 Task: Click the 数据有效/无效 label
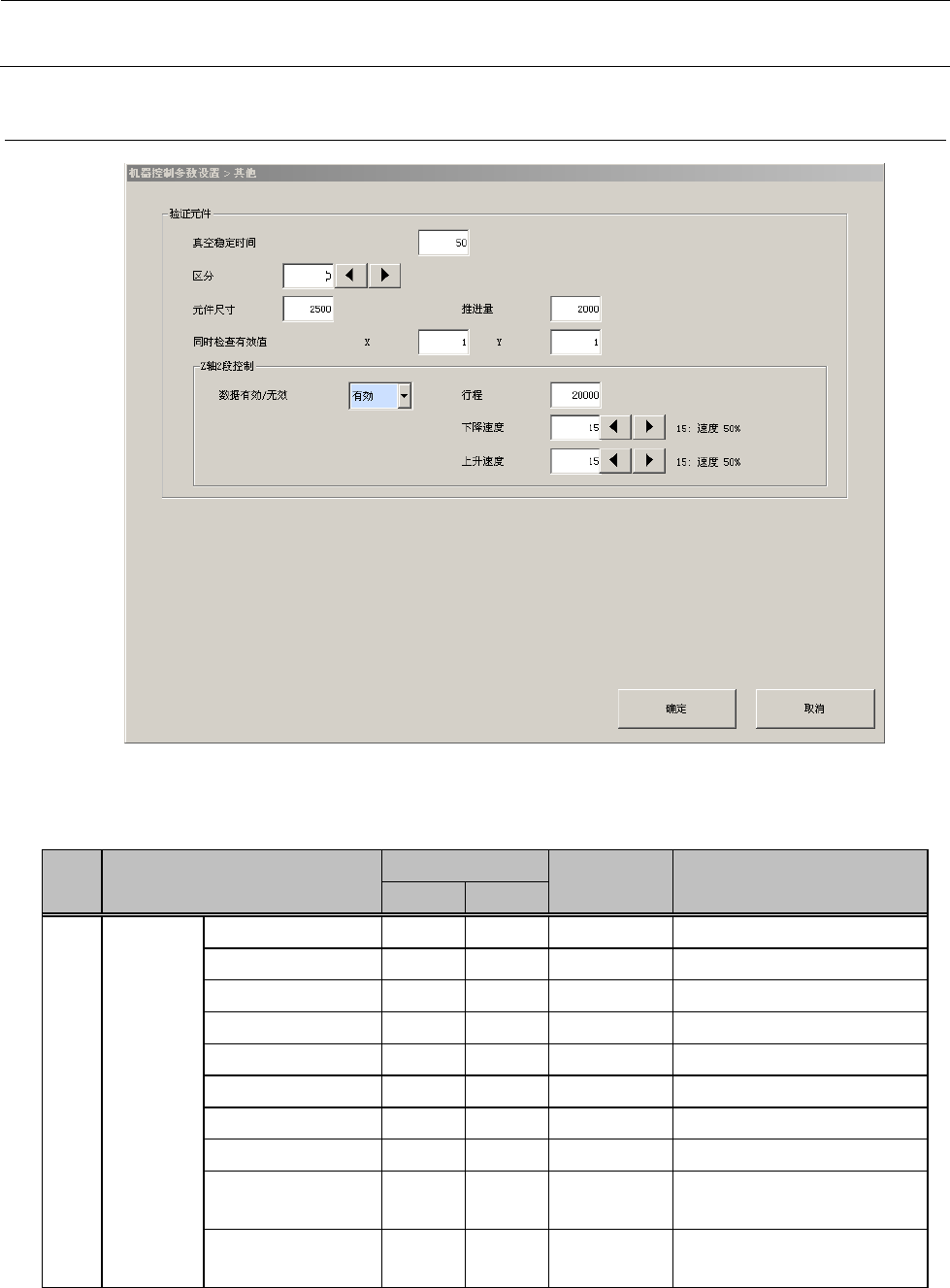[x=253, y=395]
